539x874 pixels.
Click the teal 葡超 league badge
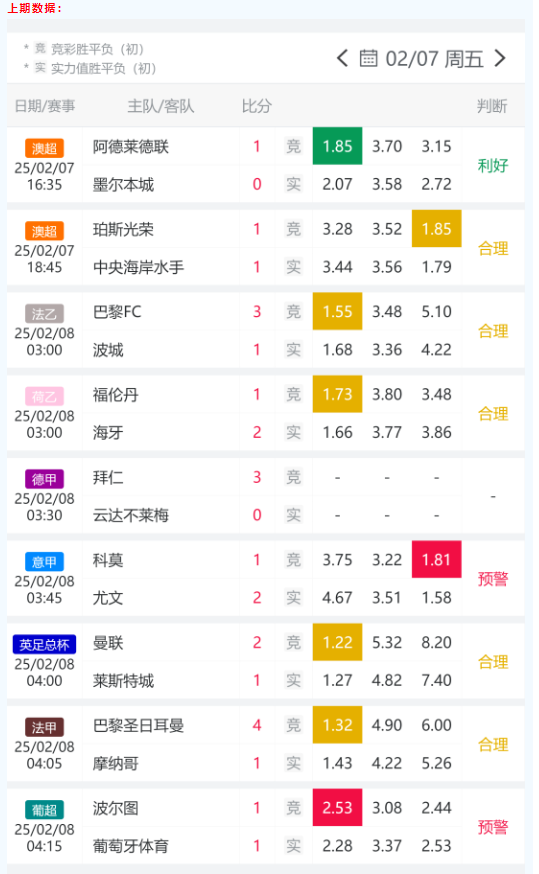pos(44,809)
